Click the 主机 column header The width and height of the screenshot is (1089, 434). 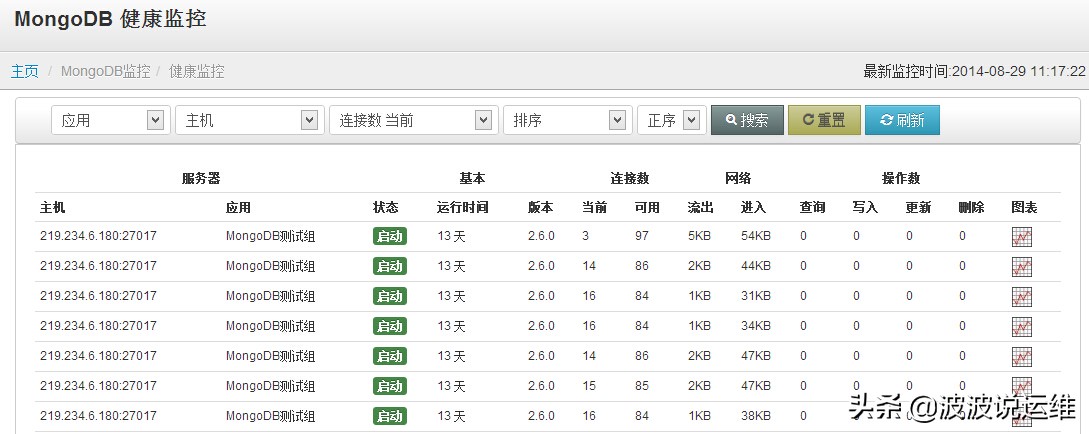[53, 207]
